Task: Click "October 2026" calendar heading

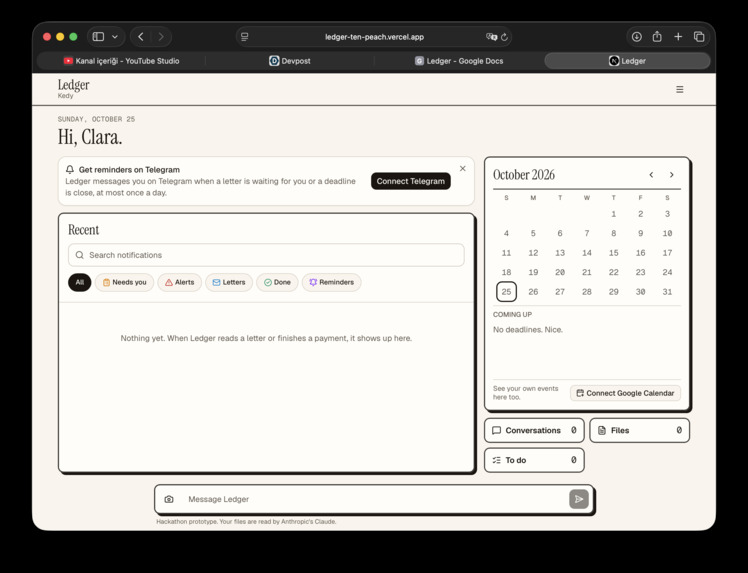Action: pos(524,175)
